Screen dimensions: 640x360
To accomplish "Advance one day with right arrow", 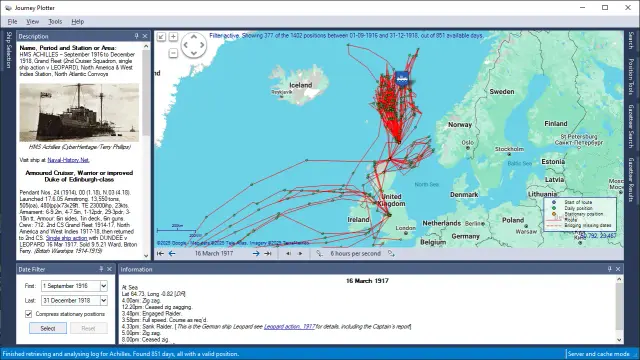I will (x=256, y=253).
